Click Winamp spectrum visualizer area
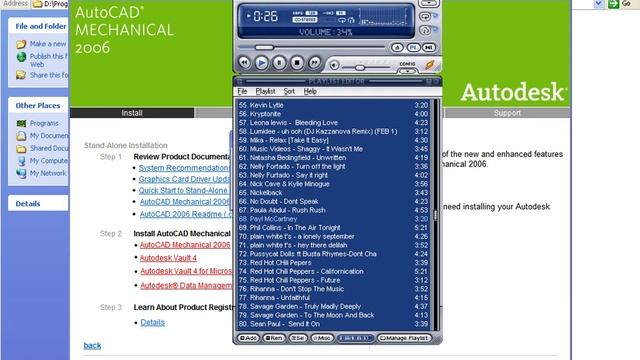Screen dimensions: 640x360 [383, 17]
